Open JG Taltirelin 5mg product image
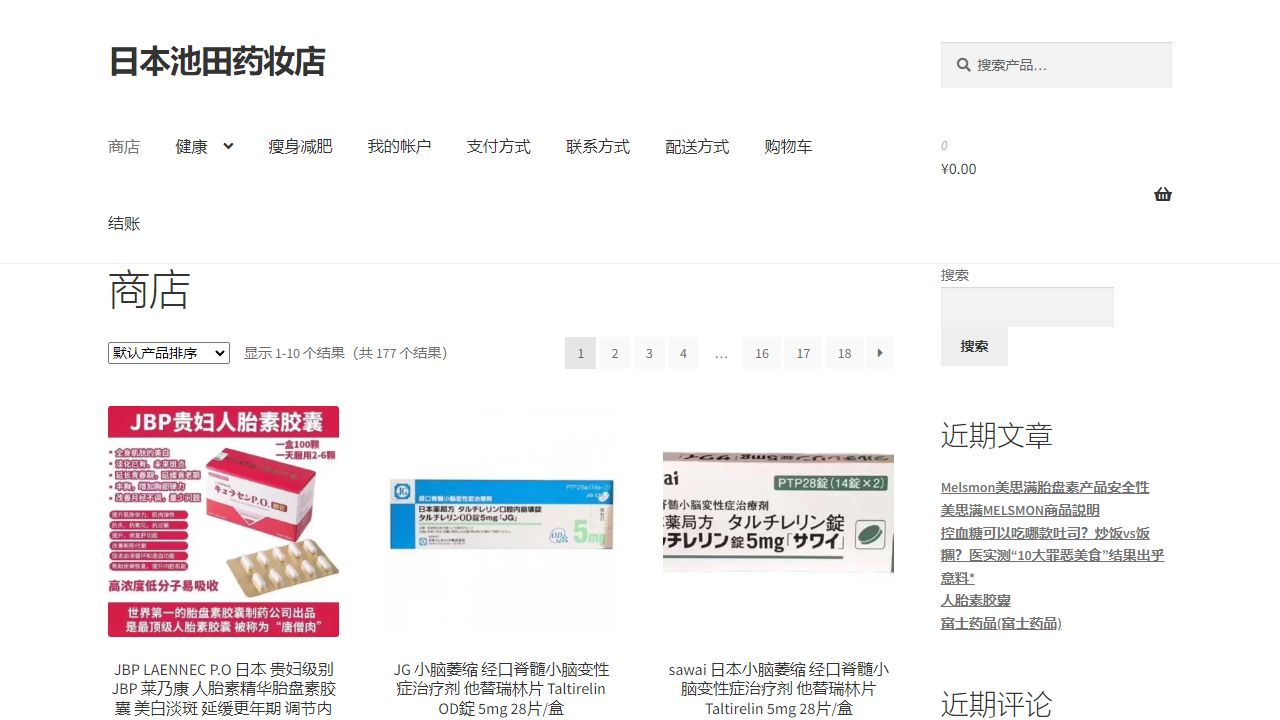 501,521
